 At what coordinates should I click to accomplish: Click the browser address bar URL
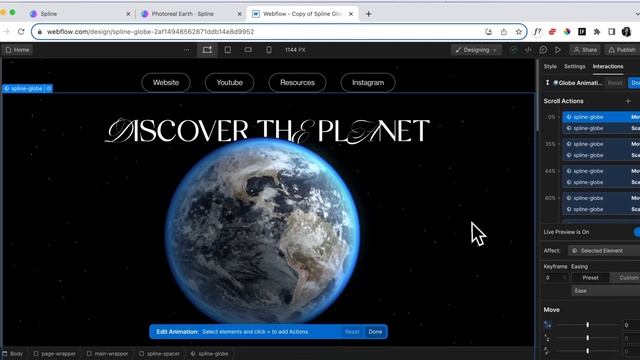[x=150, y=31]
